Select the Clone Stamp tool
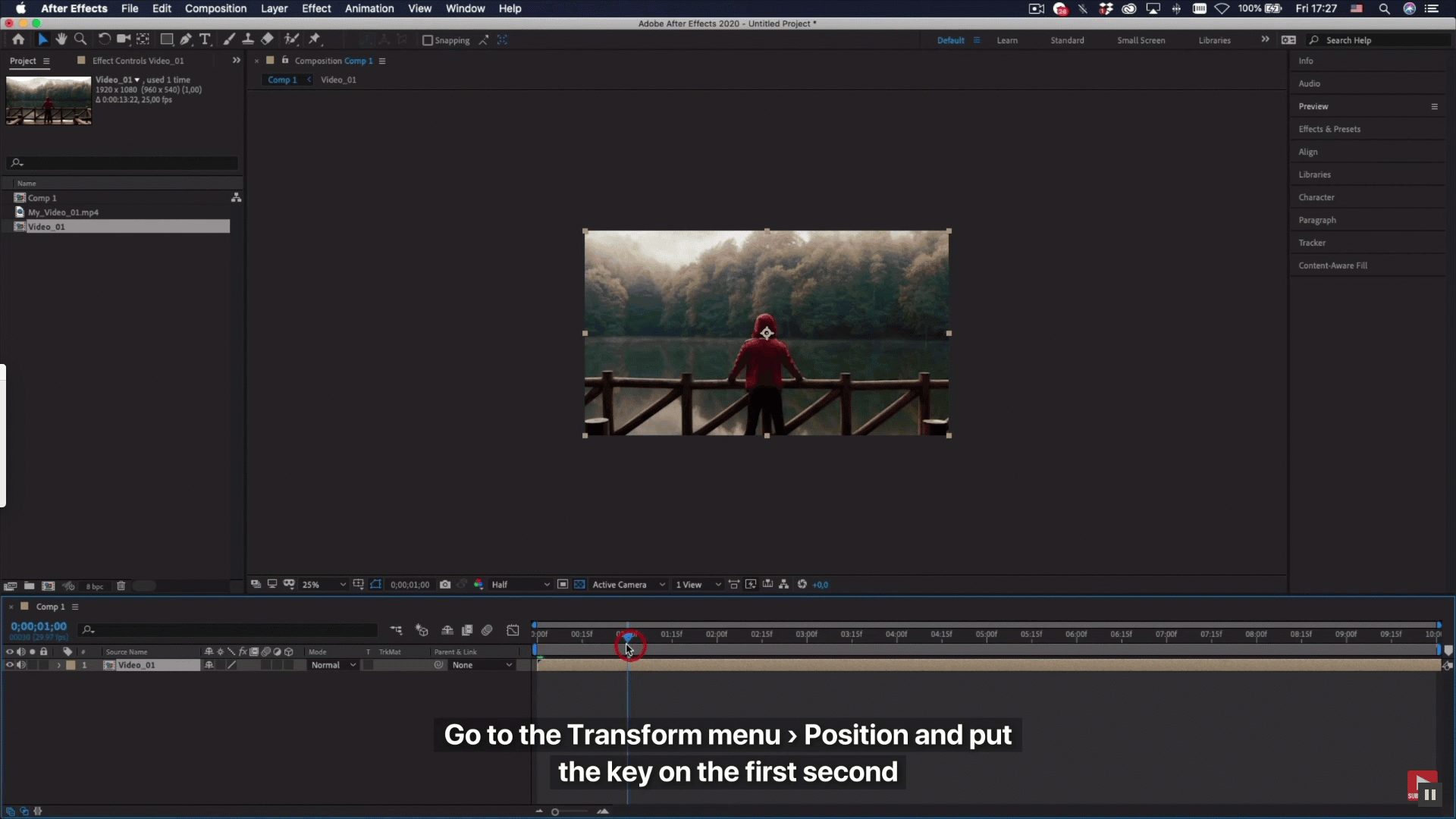This screenshot has height=819, width=1456. point(247,39)
